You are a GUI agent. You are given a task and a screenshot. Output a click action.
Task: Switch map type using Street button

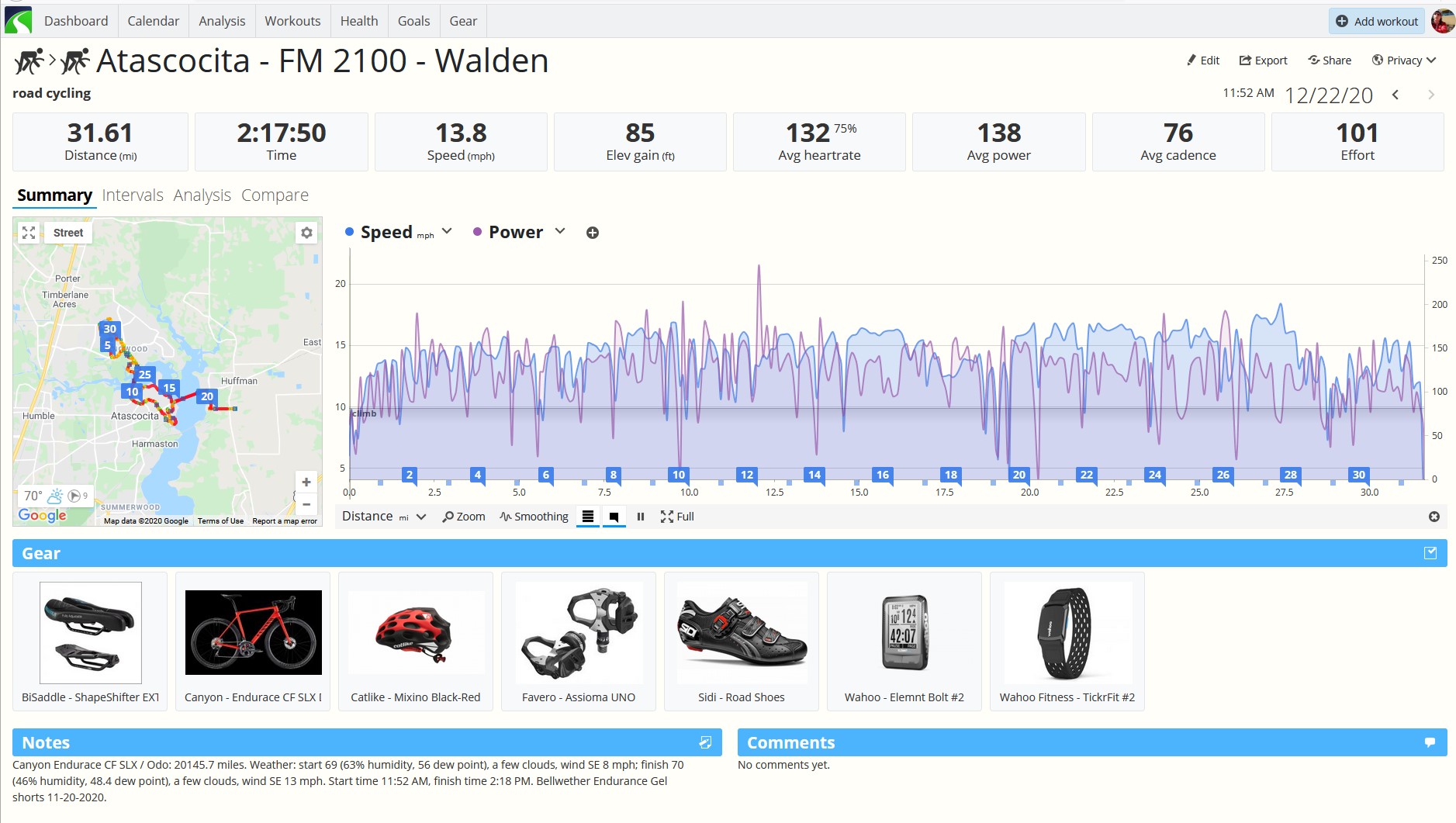[68, 233]
